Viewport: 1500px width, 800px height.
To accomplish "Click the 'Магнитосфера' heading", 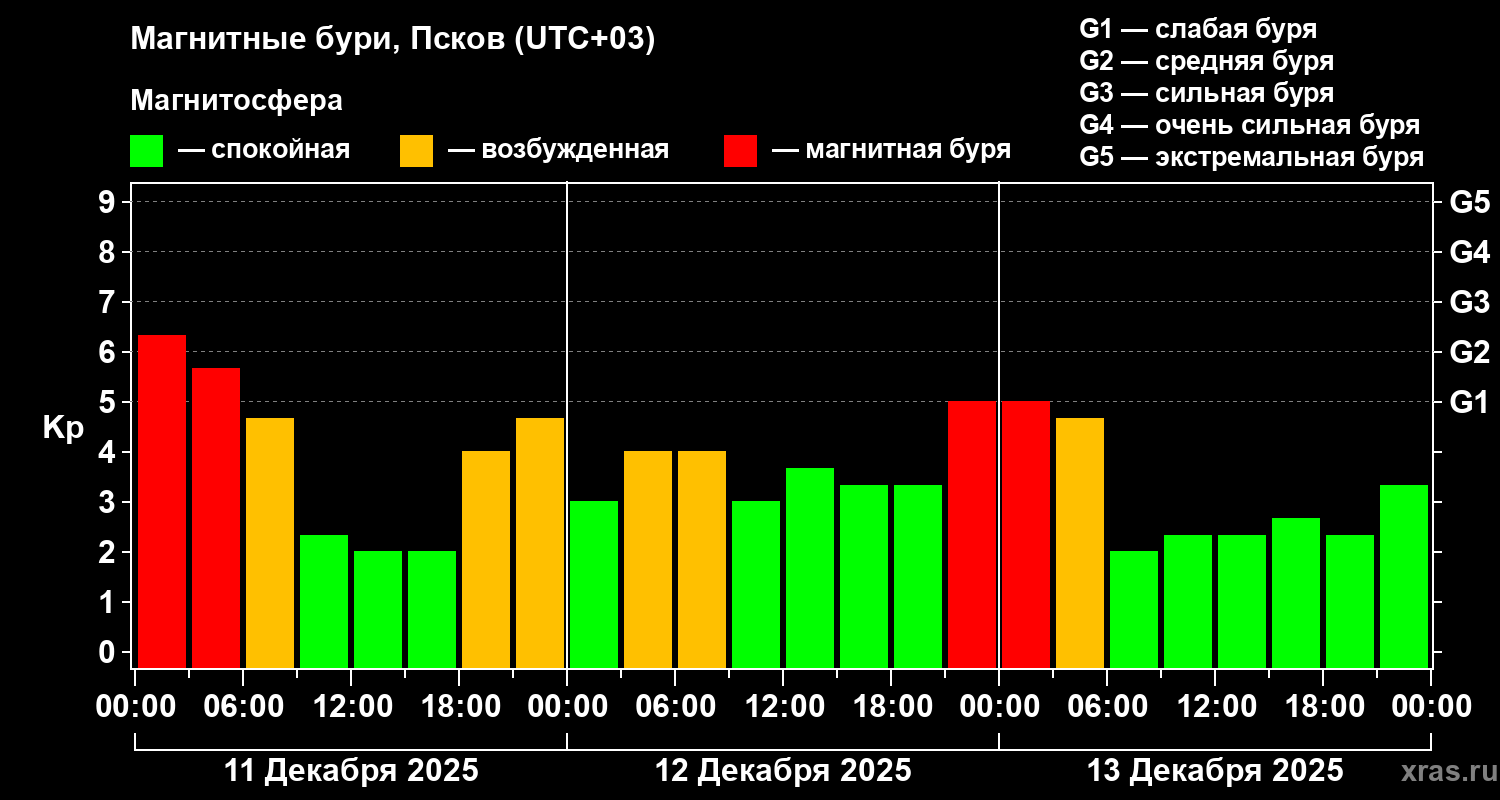I will (236, 101).
